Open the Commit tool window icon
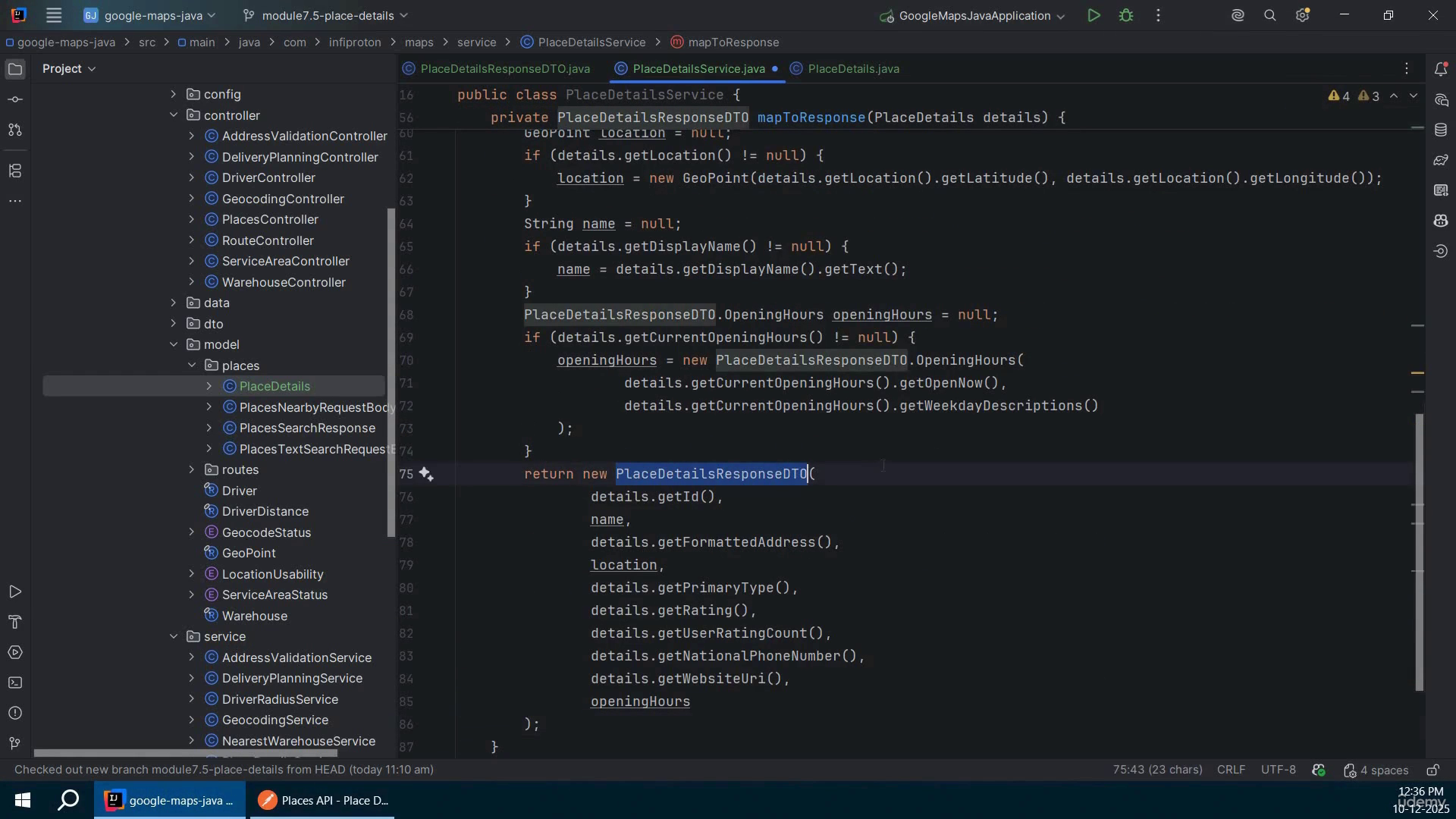The width and height of the screenshot is (1456, 819). [x=15, y=99]
